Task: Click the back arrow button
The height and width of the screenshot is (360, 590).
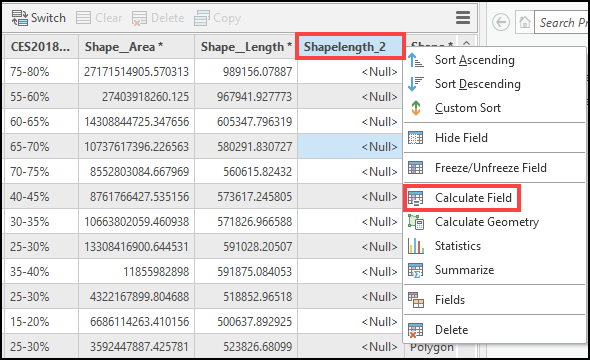Action: pos(501,23)
